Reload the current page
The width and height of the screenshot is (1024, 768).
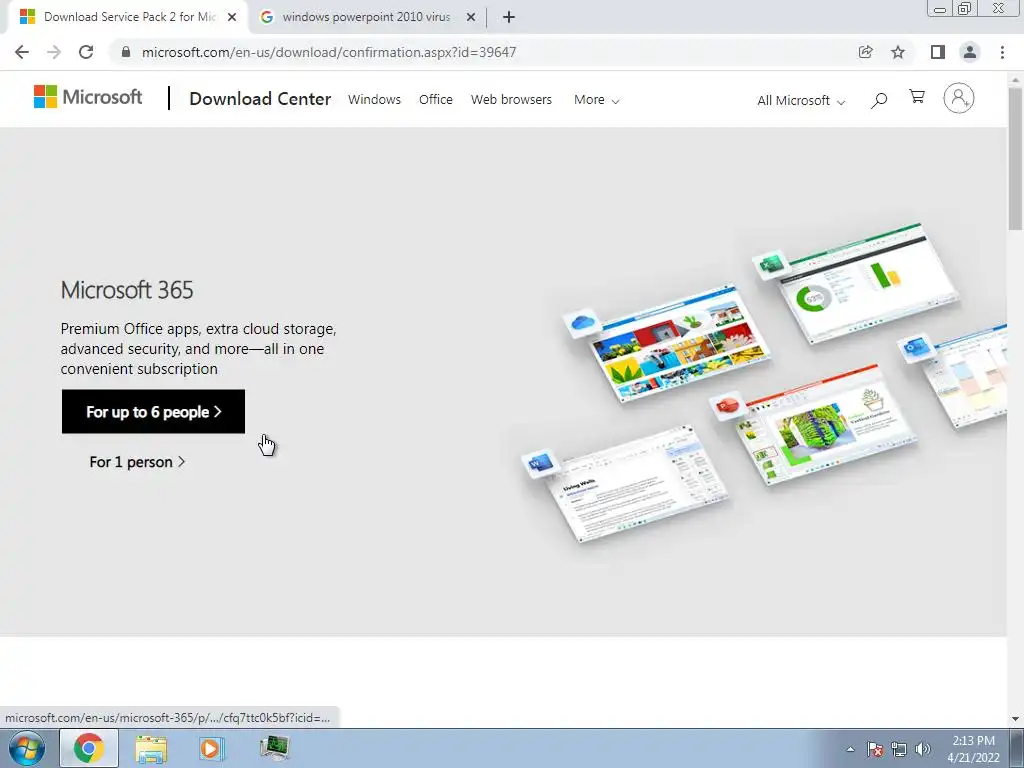pos(86,52)
